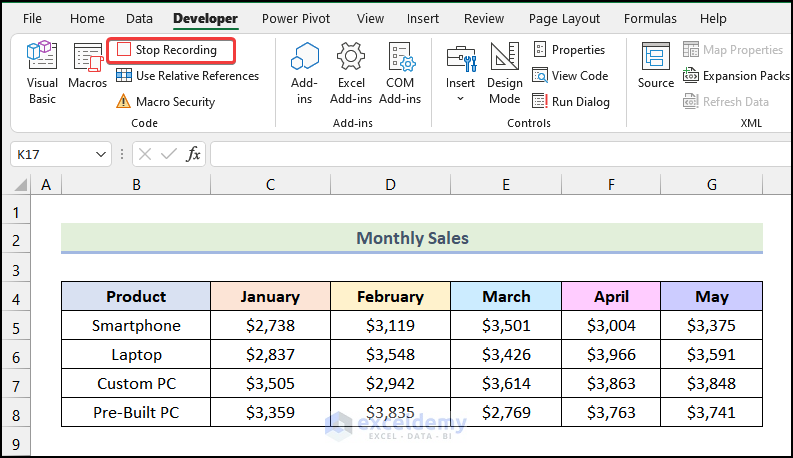Open COM Add-ins dialog

(x=400, y=72)
